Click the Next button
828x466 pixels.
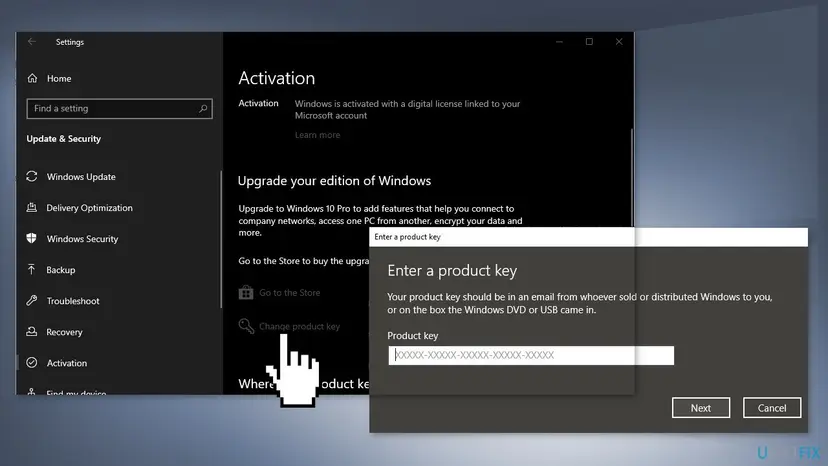point(701,408)
